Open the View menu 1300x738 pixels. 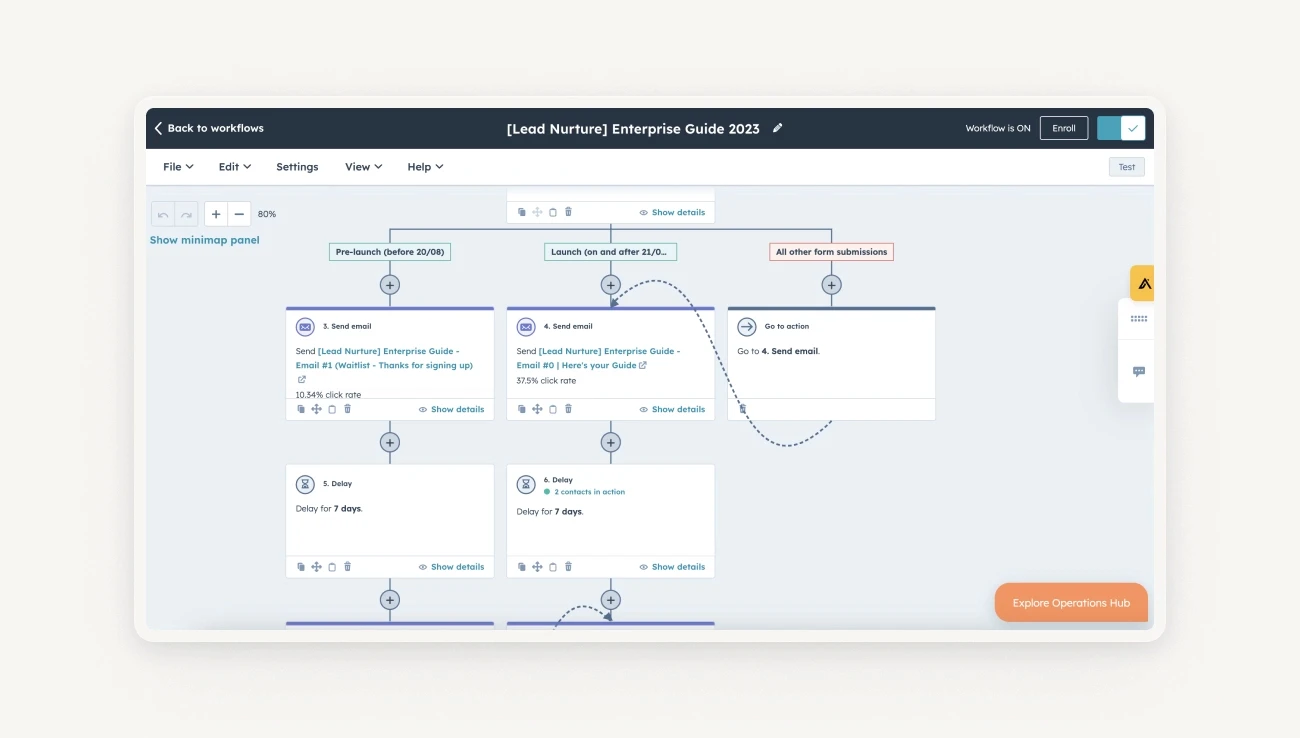click(363, 167)
